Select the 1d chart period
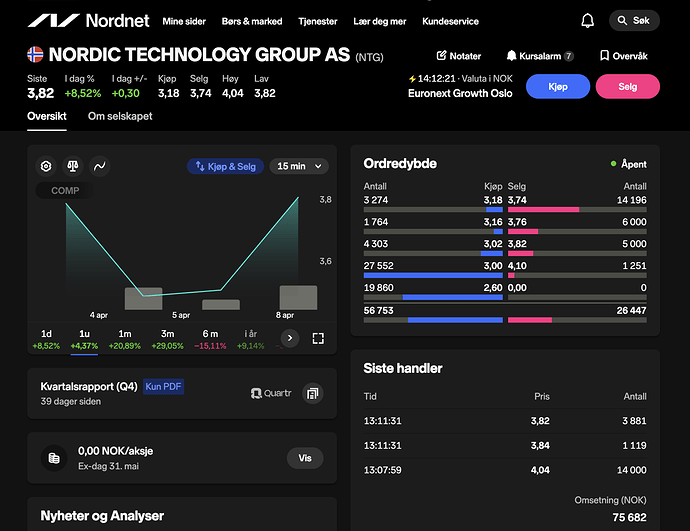Screen dimensions: 690x531 pyautogui.click(x=46, y=339)
